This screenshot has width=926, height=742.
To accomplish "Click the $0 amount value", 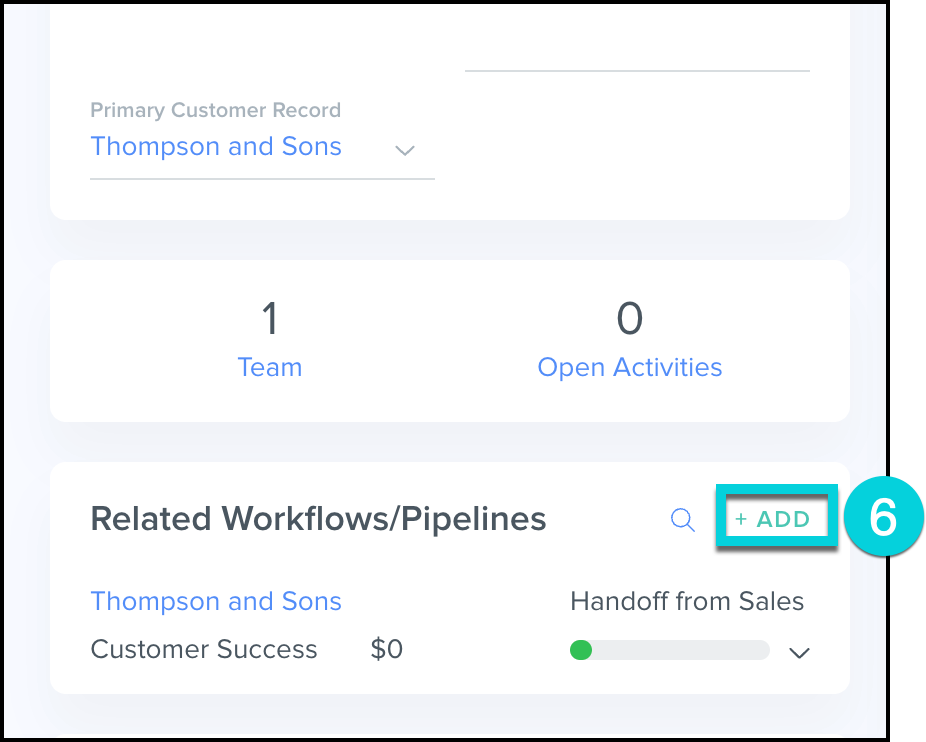I will tap(386, 649).
